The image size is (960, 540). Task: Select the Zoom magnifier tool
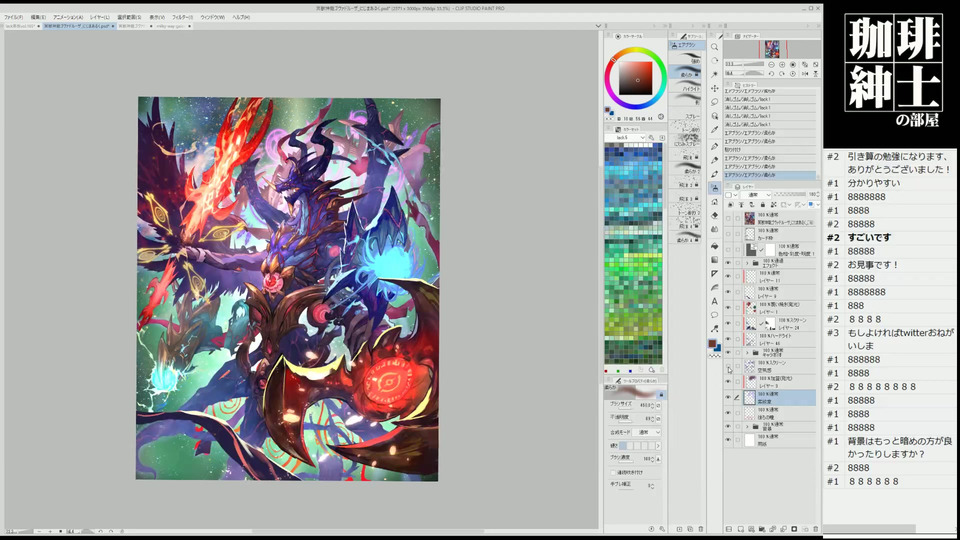click(714, 46)
